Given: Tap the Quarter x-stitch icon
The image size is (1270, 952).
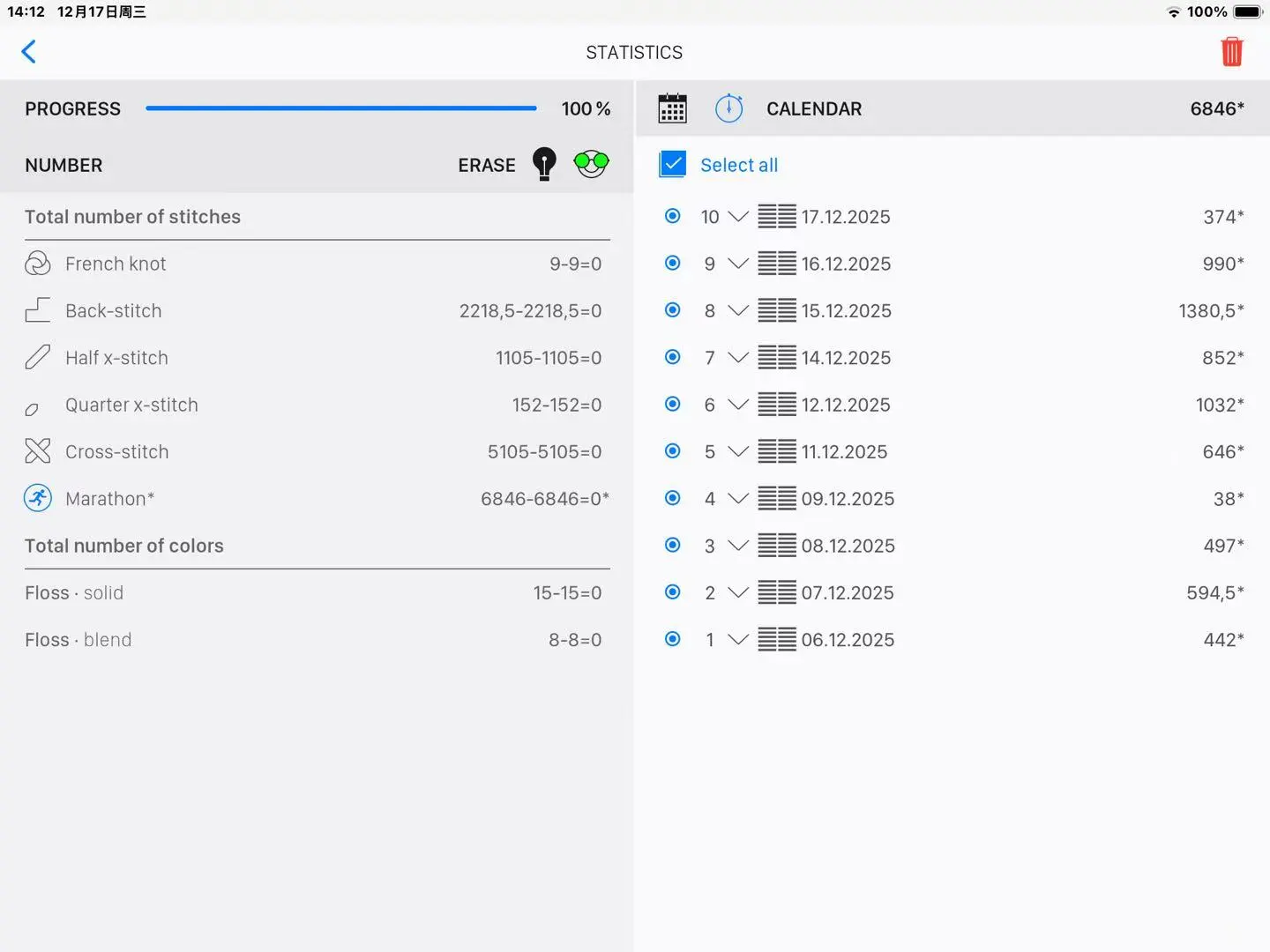Looking at the screenshot, I should coord(32,409).
